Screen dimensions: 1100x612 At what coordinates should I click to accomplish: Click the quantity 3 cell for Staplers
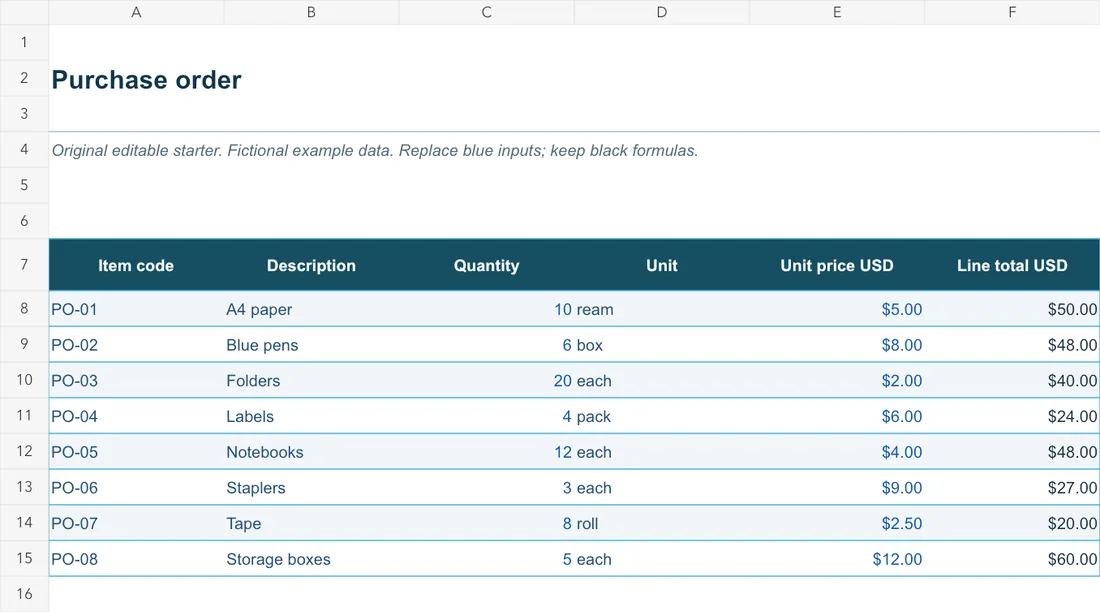[x=486, y=487]
